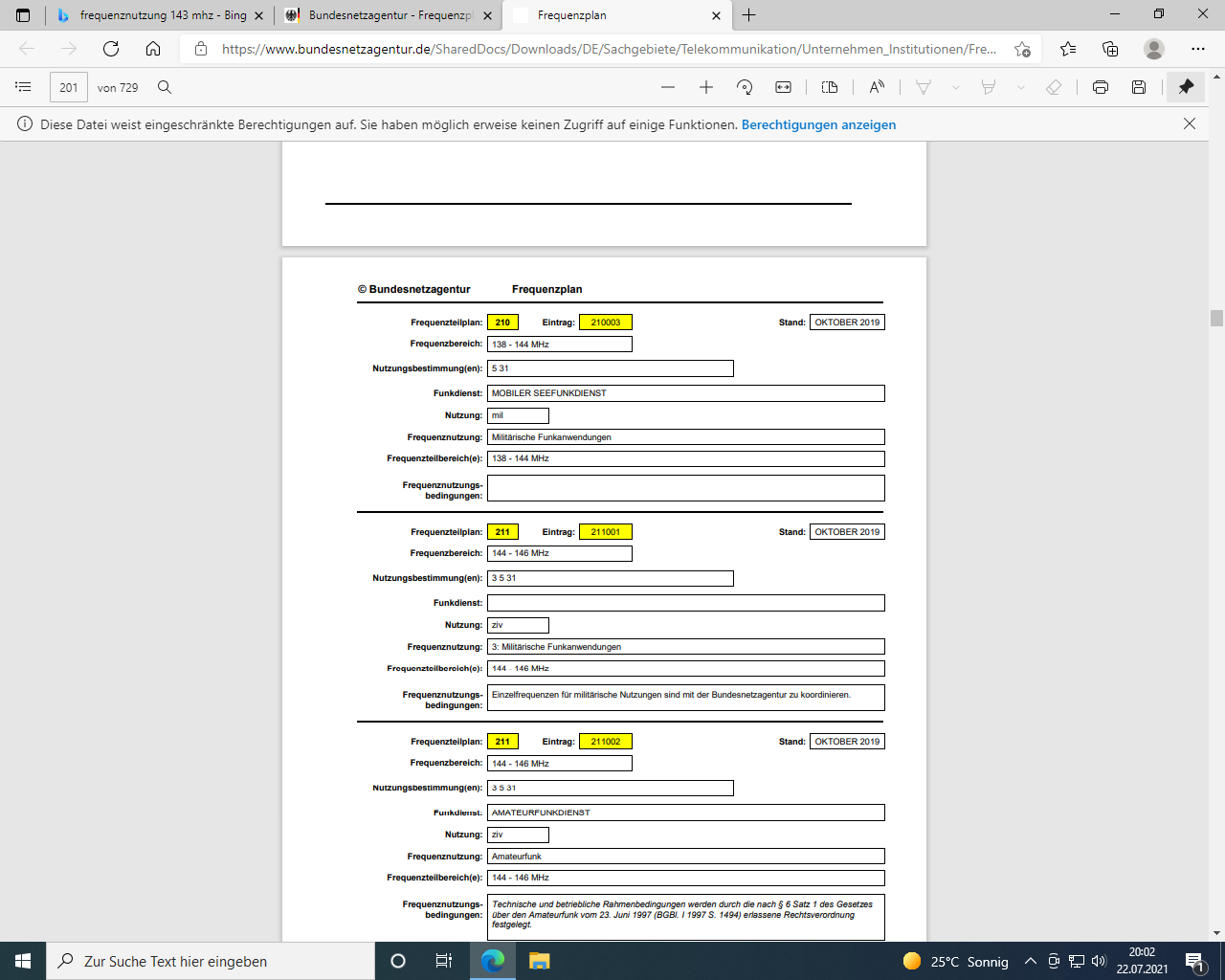The image size is (1225, 980).
Task: Open the tab actions menu icon
Action: click(23, 15)
